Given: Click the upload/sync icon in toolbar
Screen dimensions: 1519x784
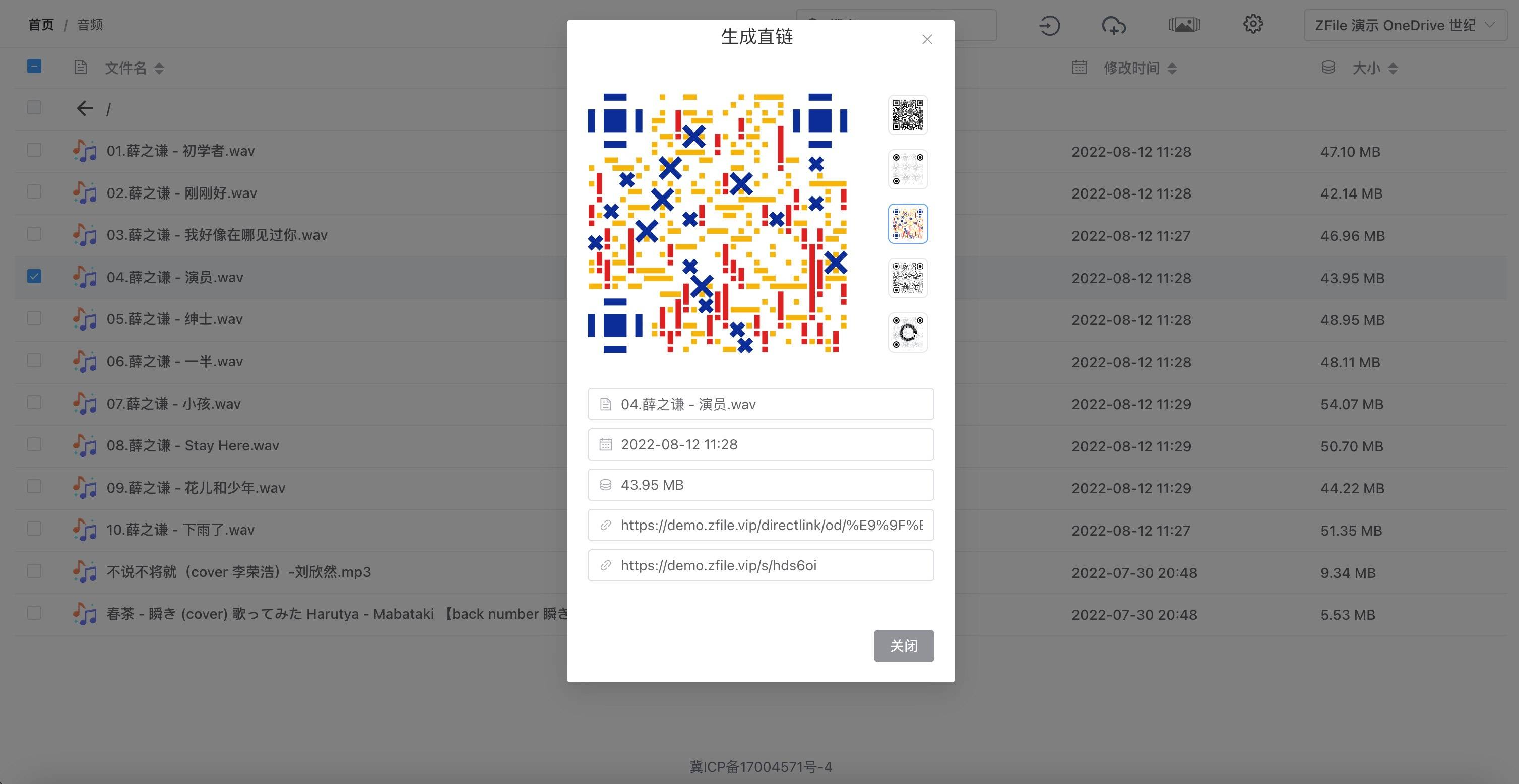Looking at the screenshot, I should (x=1113, y=25).
